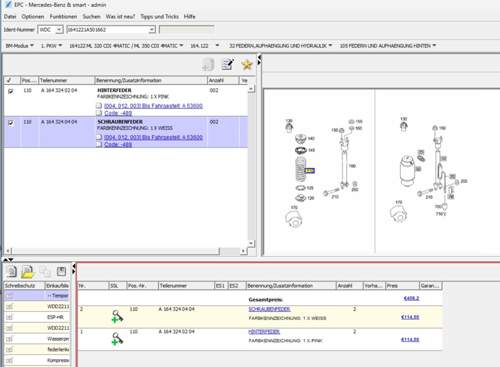The height and width of the screenshot is (367, 500).
Task: Click Schreibschutz icon in federlenk row
Action: coord(9,350)
